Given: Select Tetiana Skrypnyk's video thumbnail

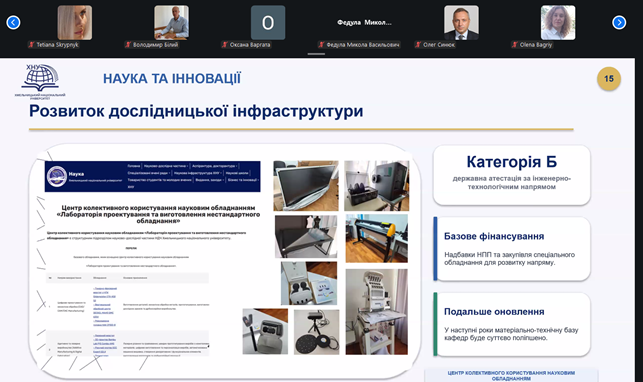Looking at the screenshot, I should [x=75, y=23].
